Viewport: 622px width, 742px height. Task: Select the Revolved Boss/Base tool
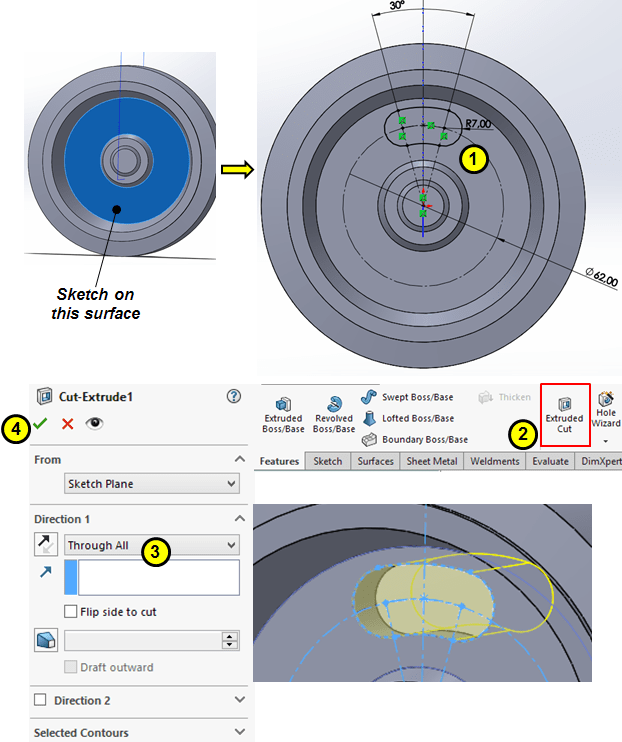click(334, 410)
